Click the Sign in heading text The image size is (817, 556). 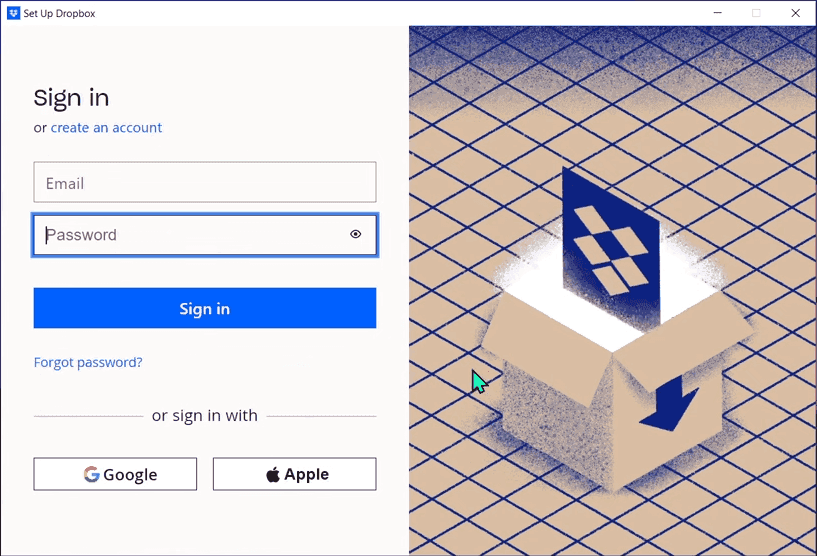(71, 98)
